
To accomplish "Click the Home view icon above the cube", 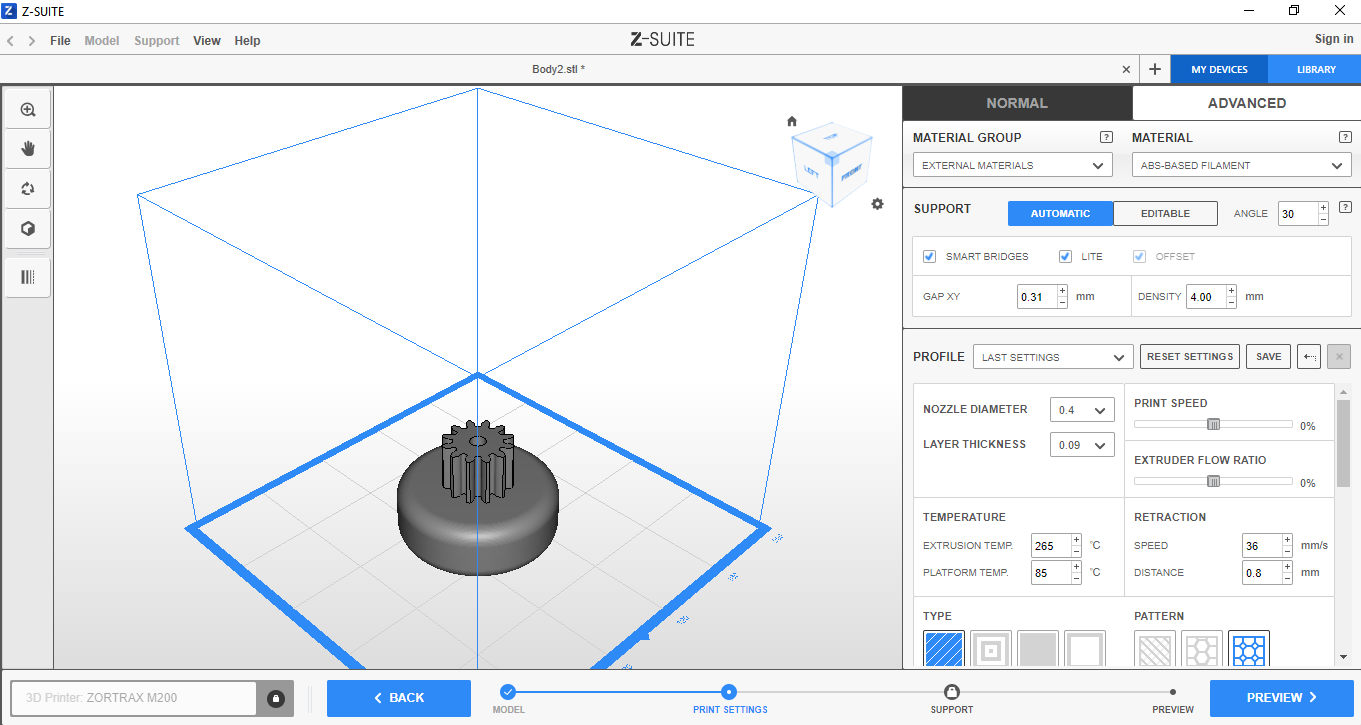I will (x=792, y=121).
